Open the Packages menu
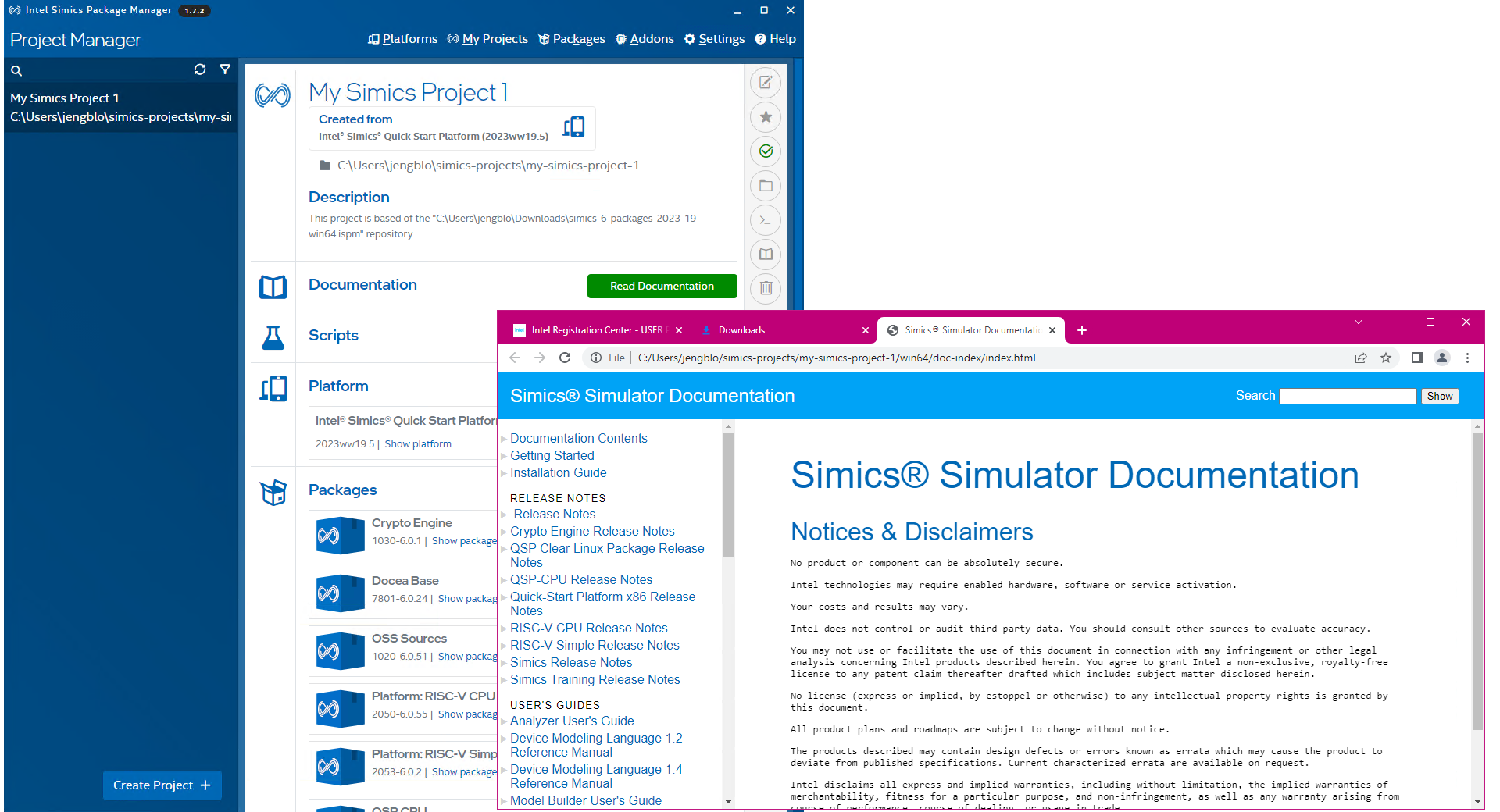Screen dimensions: 1500x812 pyautogui.click(x=572, y=39)
